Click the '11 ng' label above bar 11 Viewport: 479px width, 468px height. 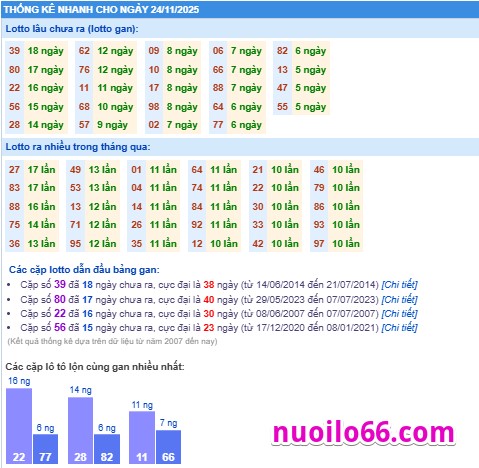tap(142, 405)
